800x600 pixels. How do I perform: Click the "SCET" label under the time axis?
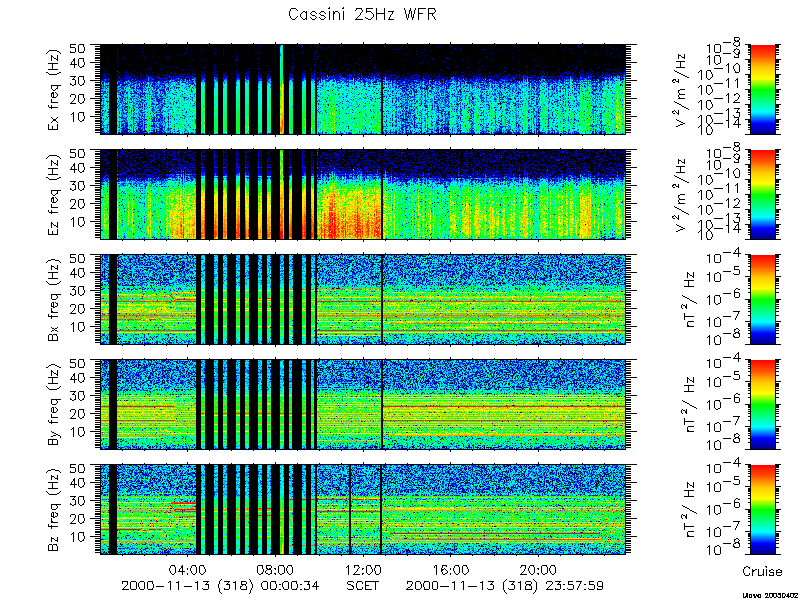point(362,585)
